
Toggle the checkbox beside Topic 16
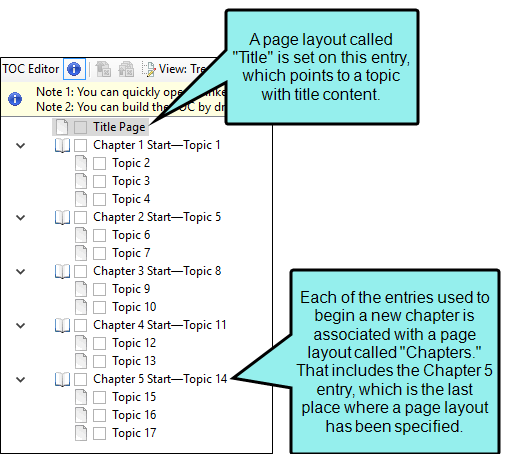pyautogui.click(x=99, y=415)
